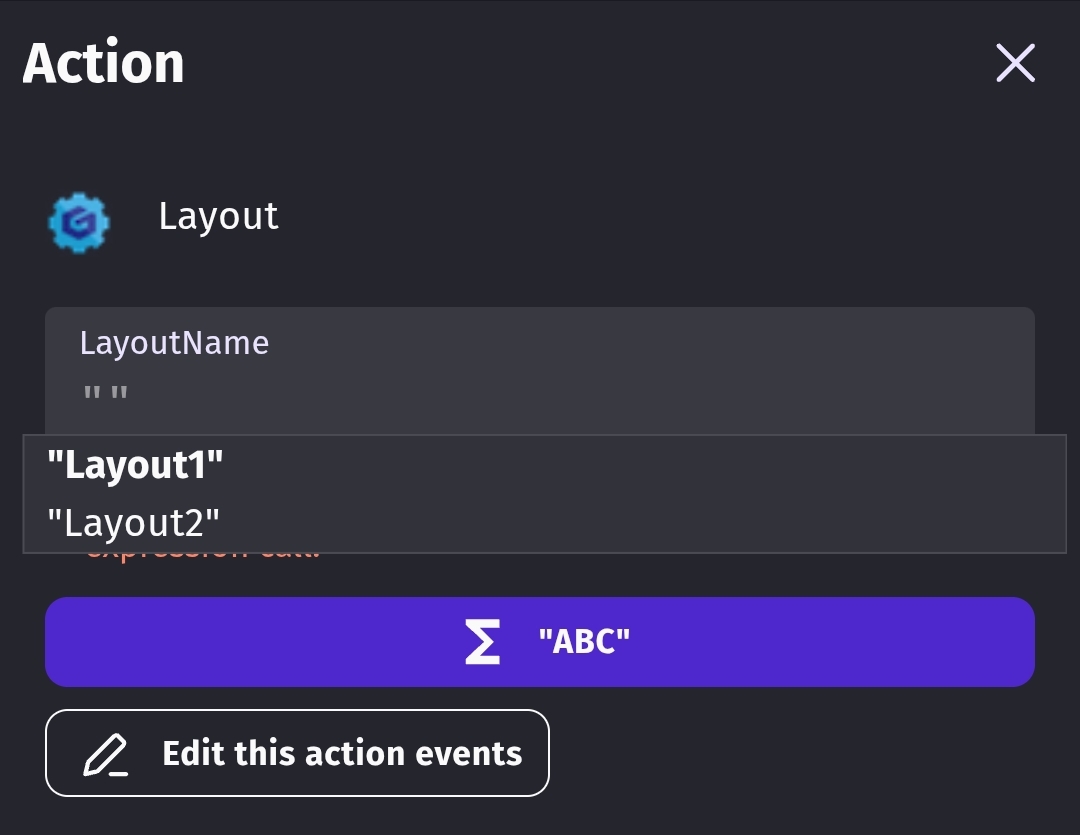Click the "ABC" label on purple button
Screen dimensions: 1080x835
(584, 641)
